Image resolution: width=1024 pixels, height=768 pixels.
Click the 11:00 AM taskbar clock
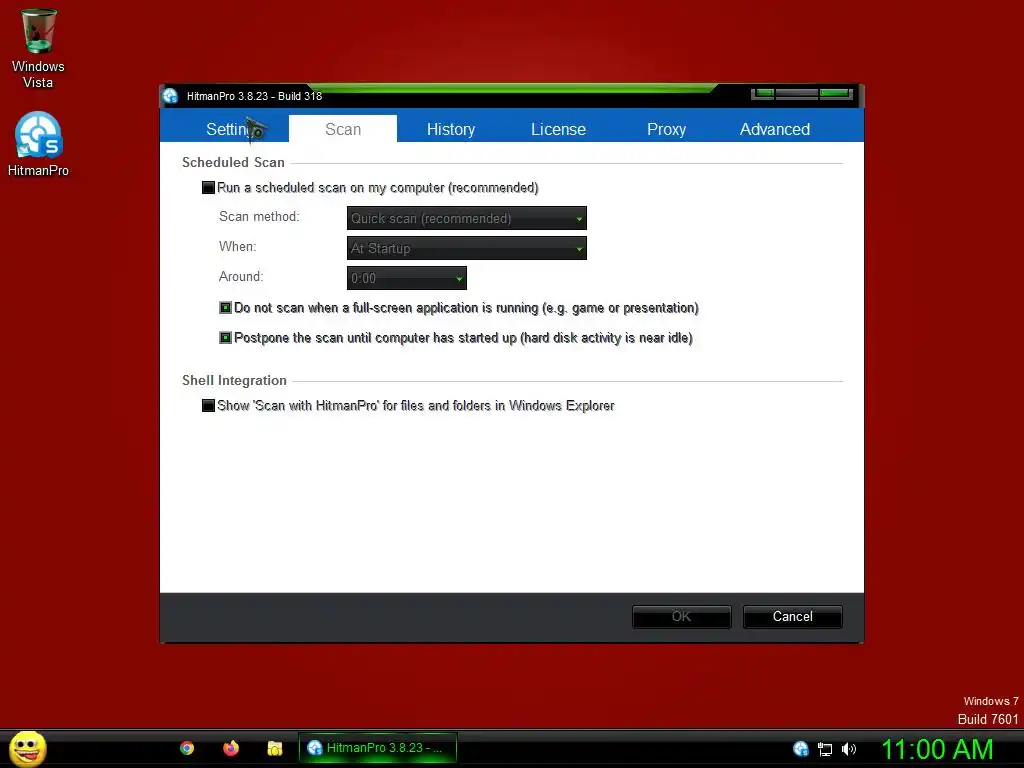[x=937, y=749]
